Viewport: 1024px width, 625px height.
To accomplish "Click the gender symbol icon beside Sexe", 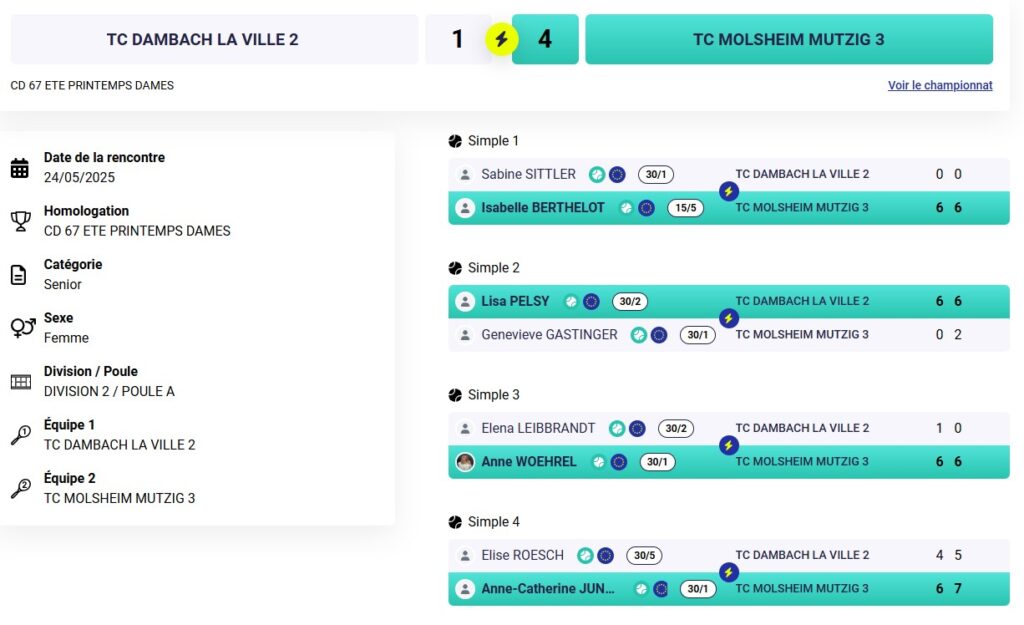I will tap(22, 327).
